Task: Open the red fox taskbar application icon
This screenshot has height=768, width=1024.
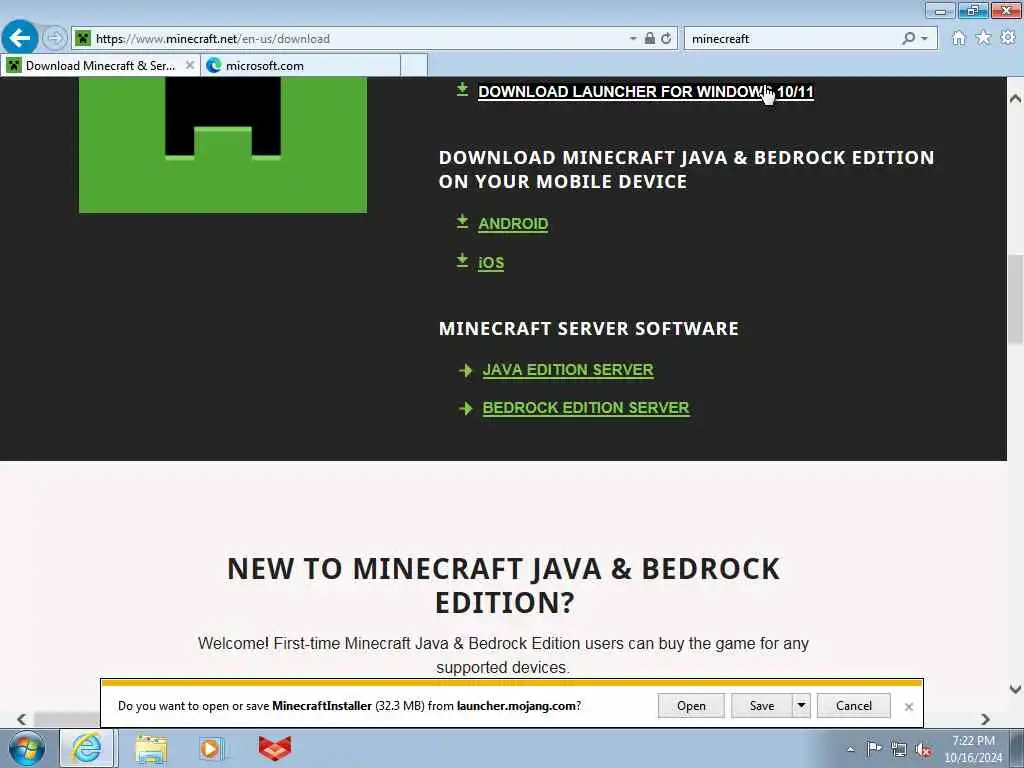Action: coord(275,748)
